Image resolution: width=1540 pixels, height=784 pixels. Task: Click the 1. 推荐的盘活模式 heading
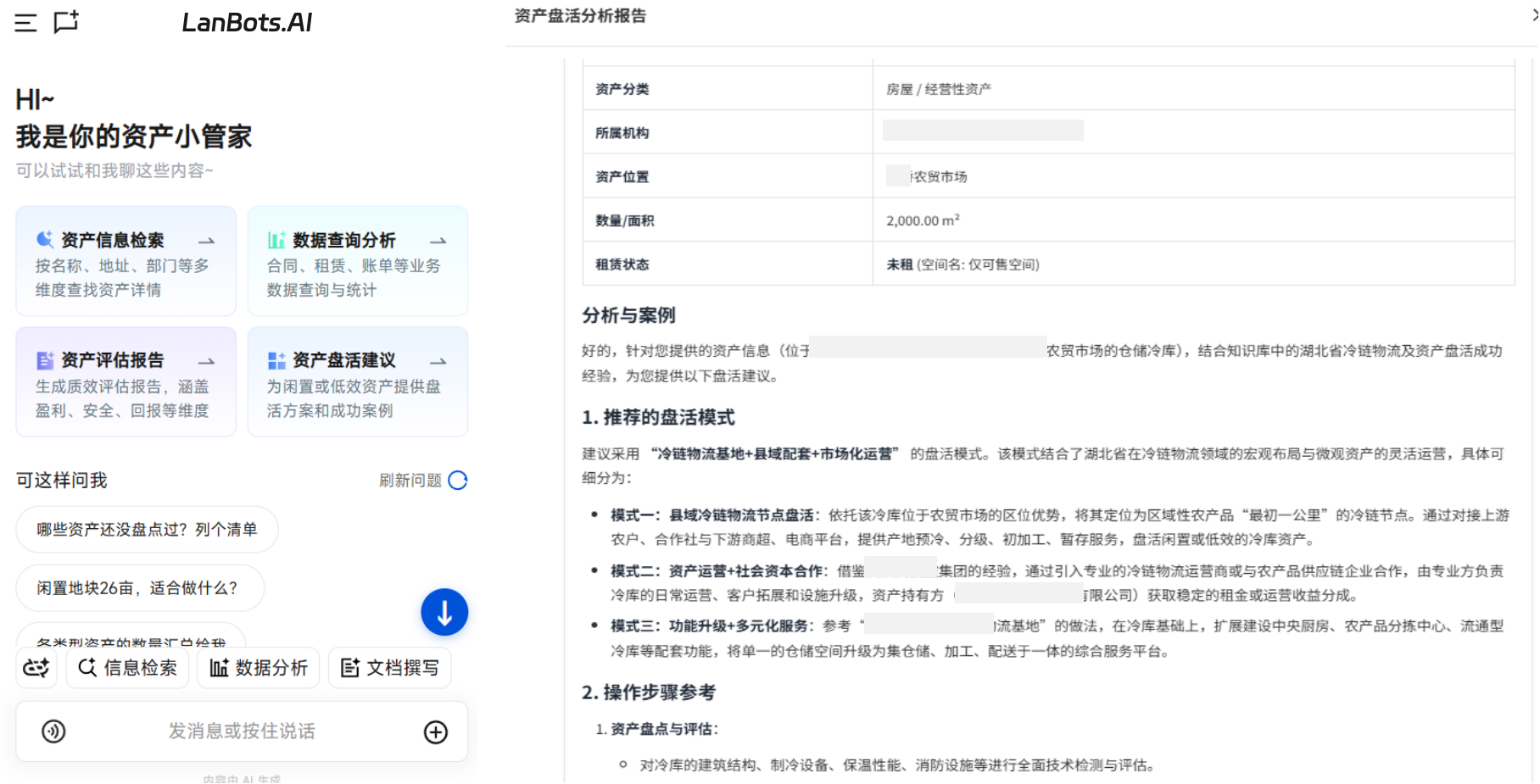pos(658,417)
